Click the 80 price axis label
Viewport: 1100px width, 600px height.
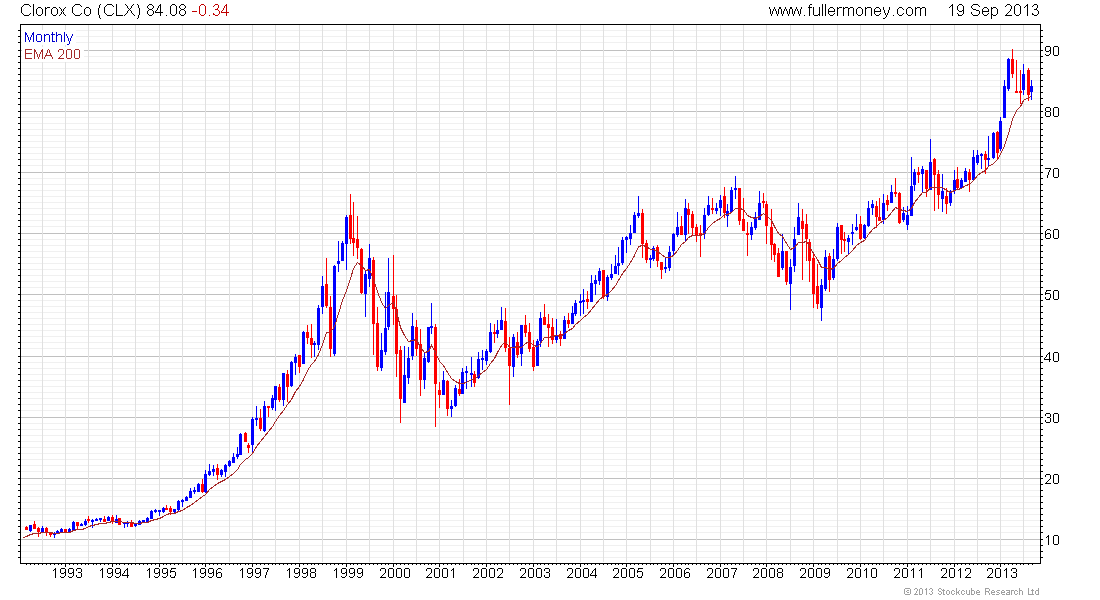(1052, 112)
